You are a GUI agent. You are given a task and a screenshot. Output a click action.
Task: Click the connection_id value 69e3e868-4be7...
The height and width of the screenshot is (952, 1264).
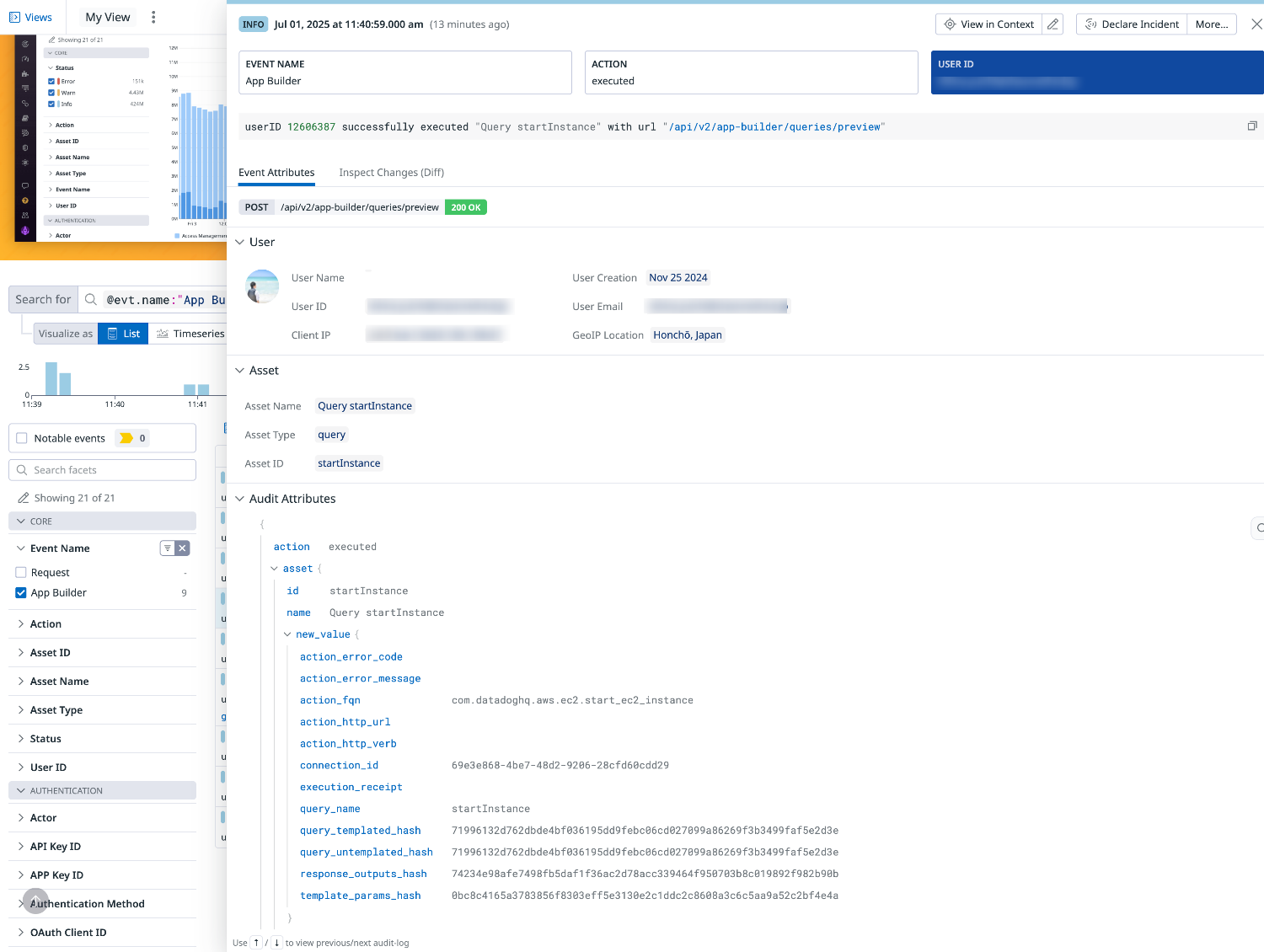pyautogui.click(x=560, y=766)
